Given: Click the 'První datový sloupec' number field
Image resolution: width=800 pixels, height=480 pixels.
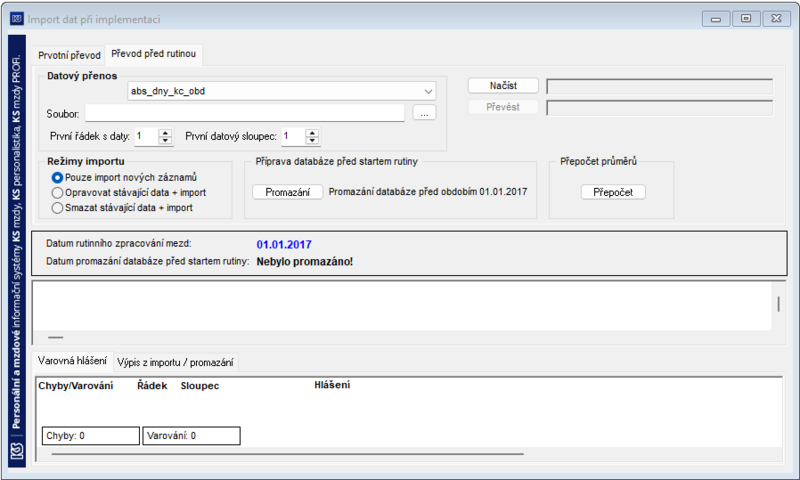Looking at the screenshot, I should tap(294, 137).
